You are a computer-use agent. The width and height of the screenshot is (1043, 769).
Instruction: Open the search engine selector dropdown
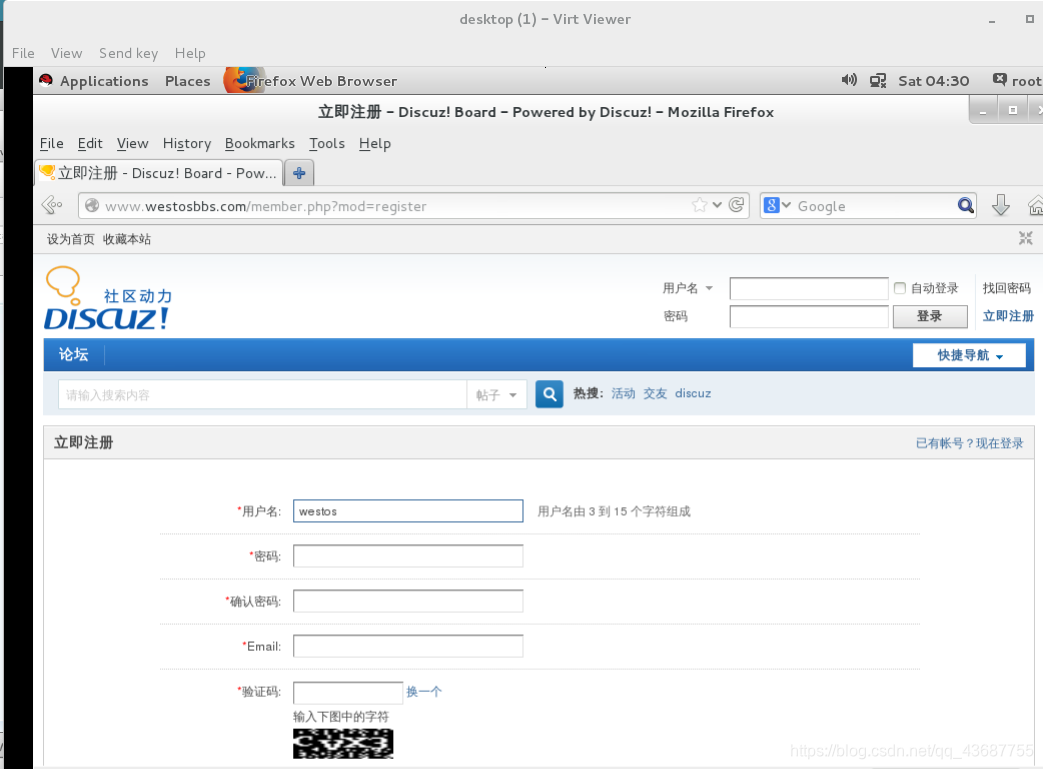coord(777,206)
